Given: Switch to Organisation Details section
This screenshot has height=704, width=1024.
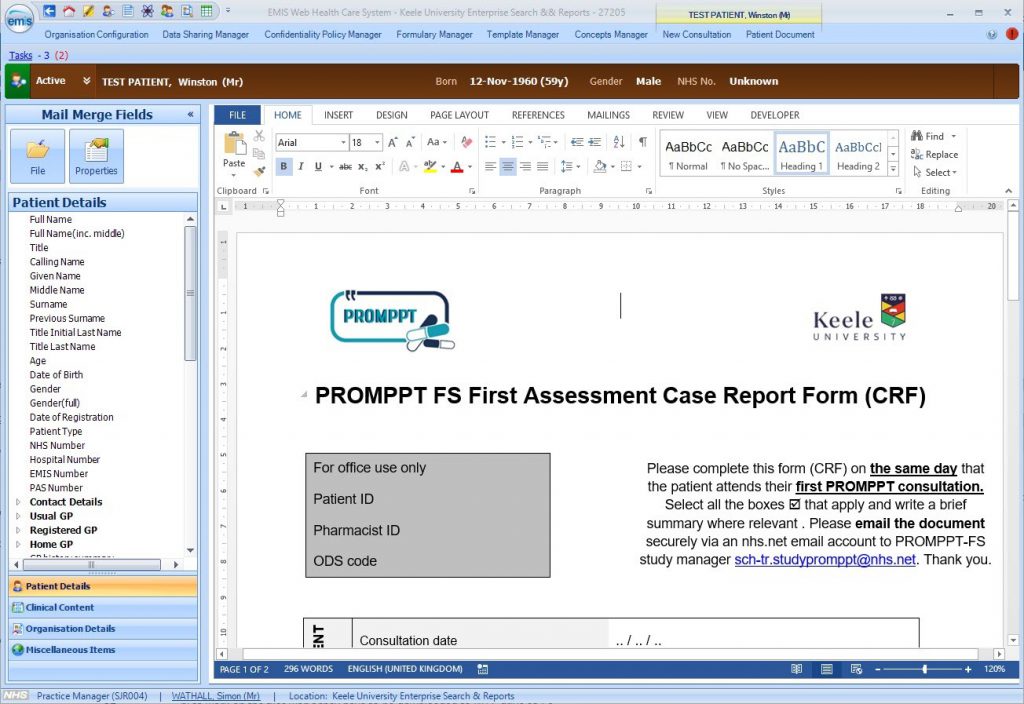Looking at the screenshot, I should click(x=103, y=629).
